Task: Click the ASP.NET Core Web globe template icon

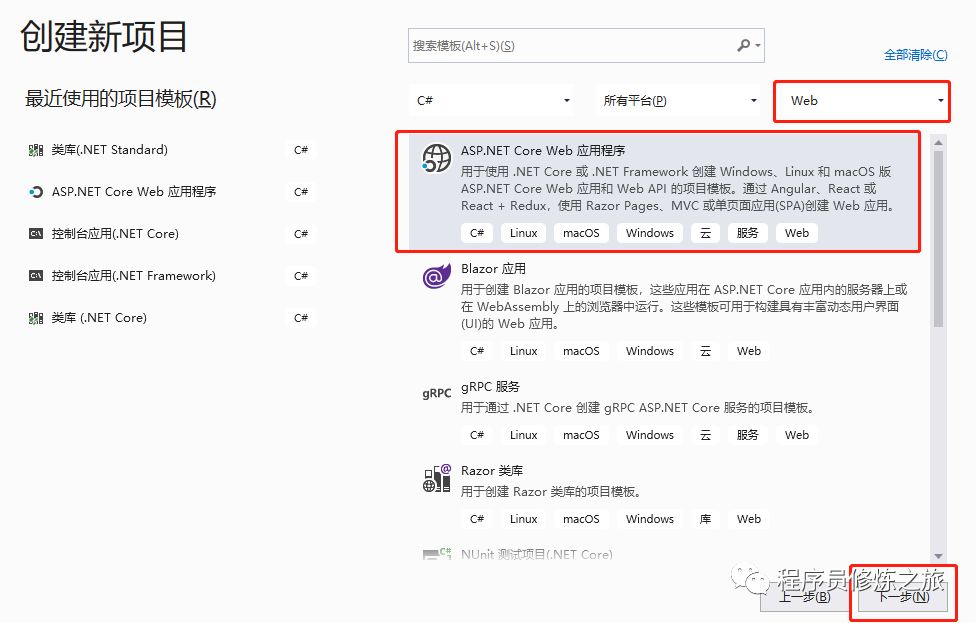Action: (x=436, y=158)
